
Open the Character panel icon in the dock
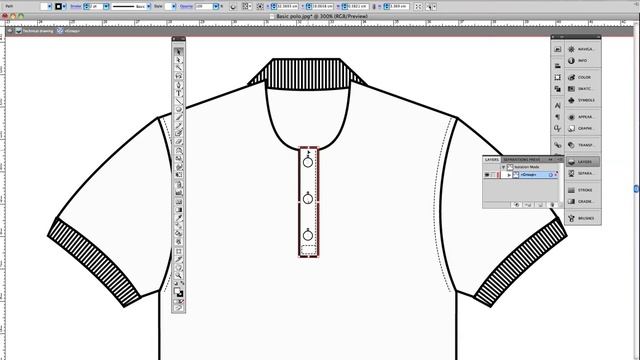click(558, 105)
